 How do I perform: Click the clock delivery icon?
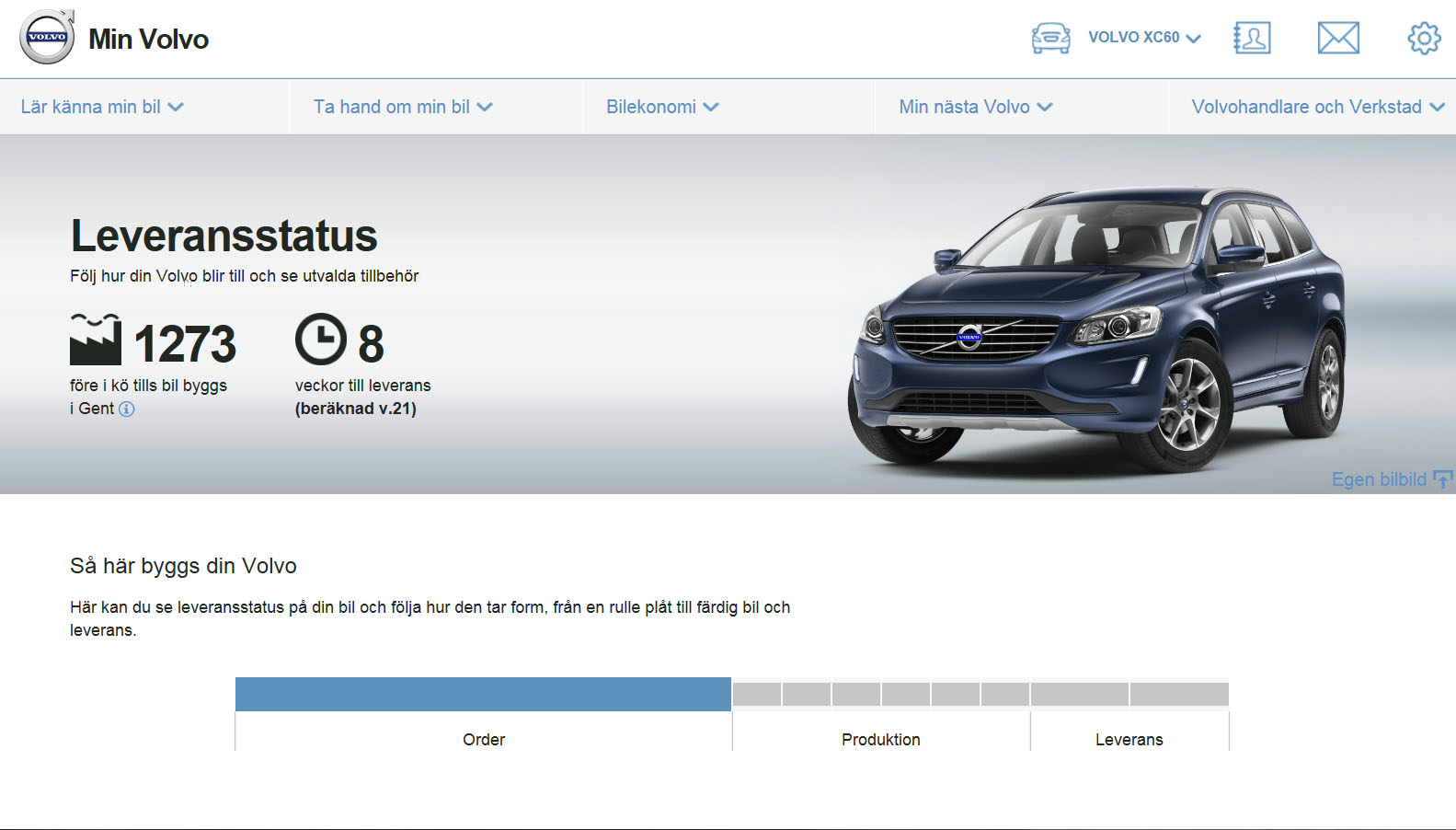click(x=320, y=340)
